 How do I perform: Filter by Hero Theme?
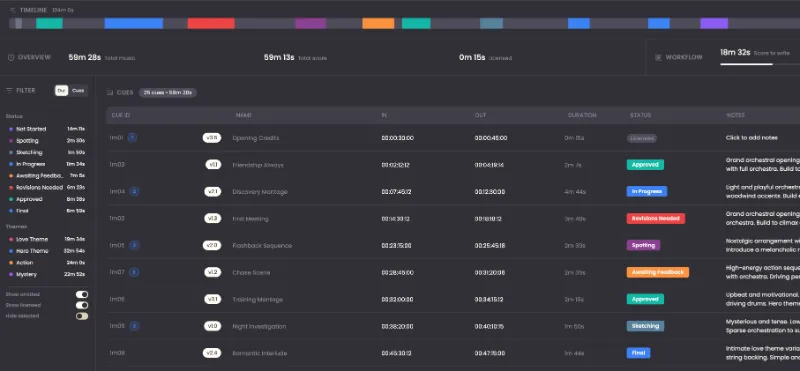point(46,251)
